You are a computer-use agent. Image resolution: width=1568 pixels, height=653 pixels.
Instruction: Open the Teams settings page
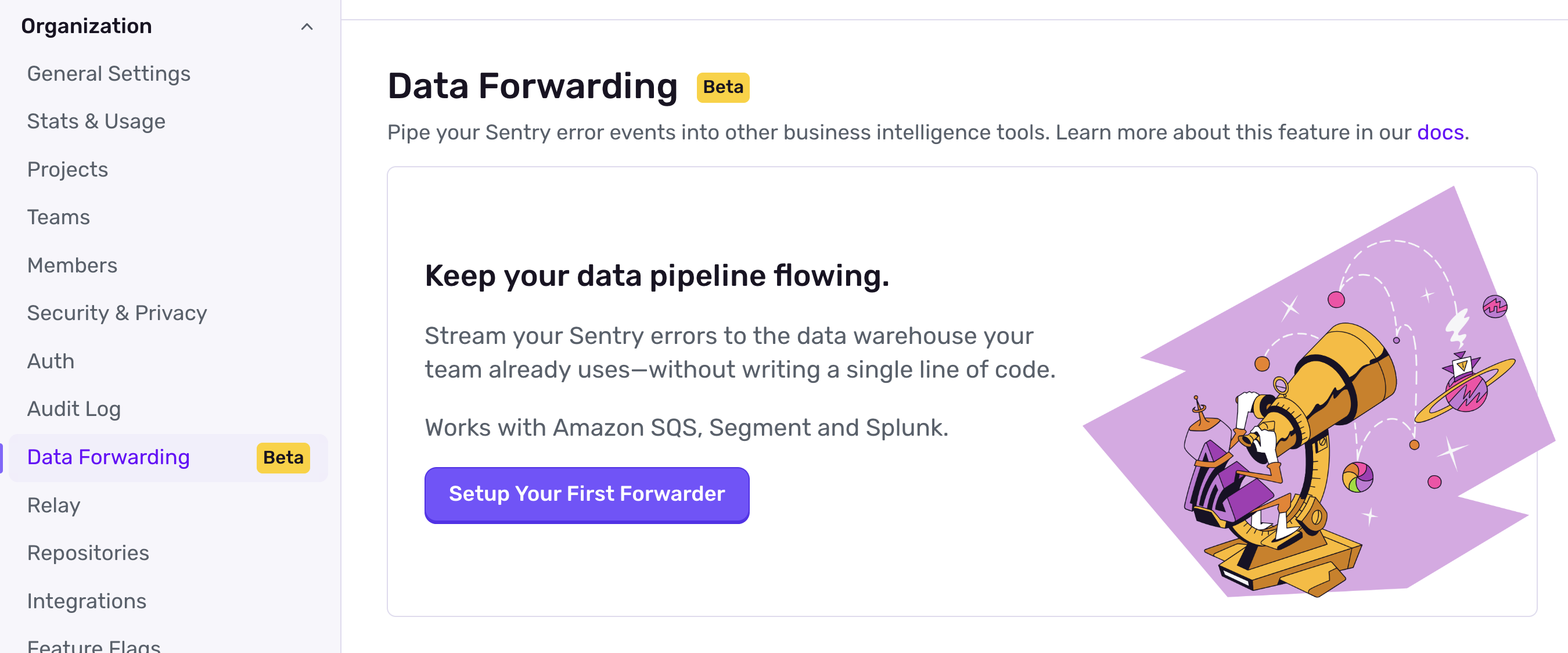[x=58, y=217]
